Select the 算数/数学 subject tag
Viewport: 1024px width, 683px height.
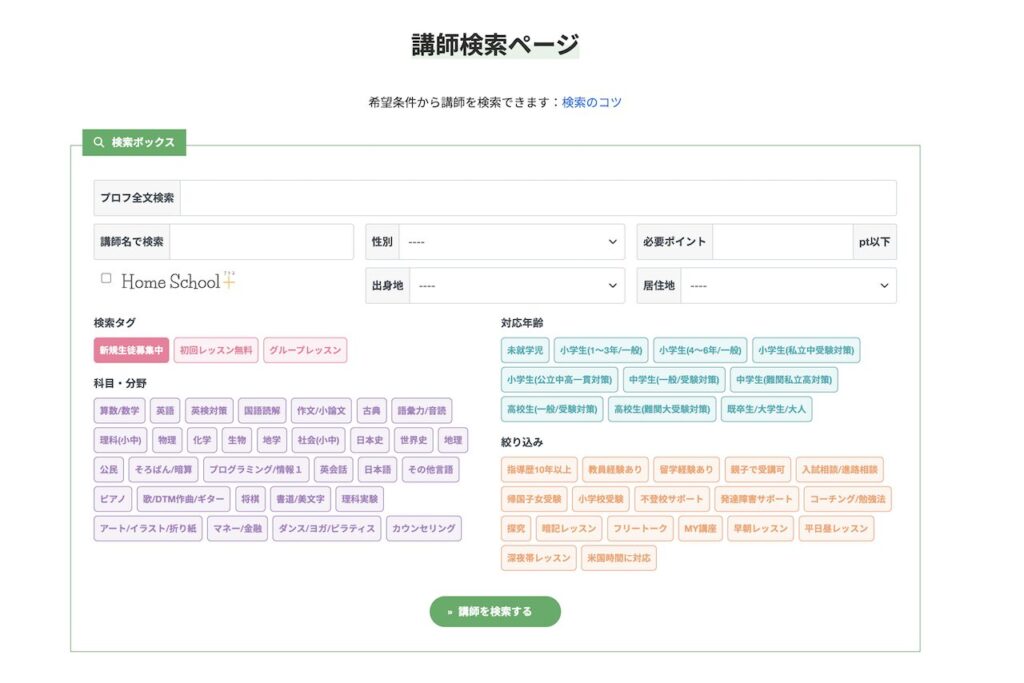120,411
